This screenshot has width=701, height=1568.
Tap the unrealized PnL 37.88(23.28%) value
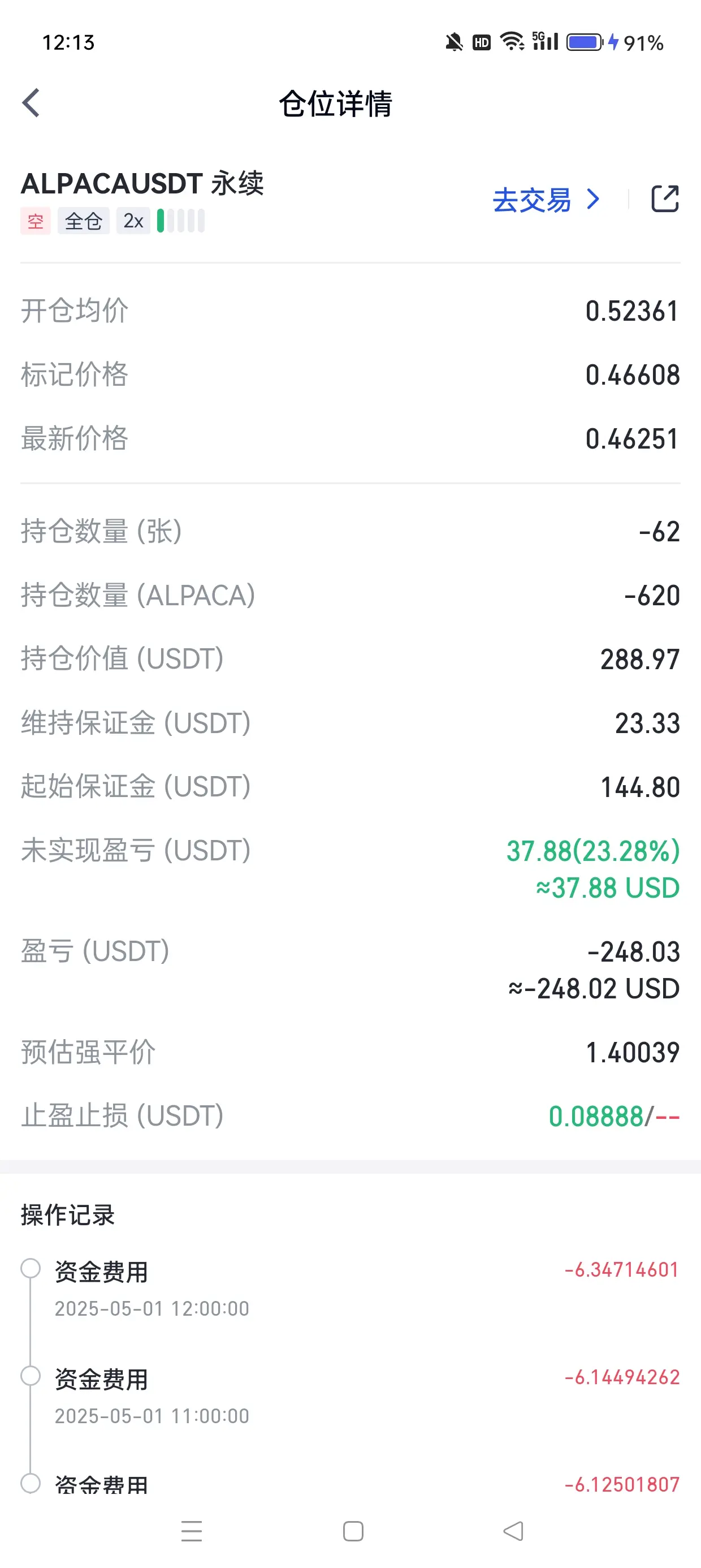(x=592, y=851)
